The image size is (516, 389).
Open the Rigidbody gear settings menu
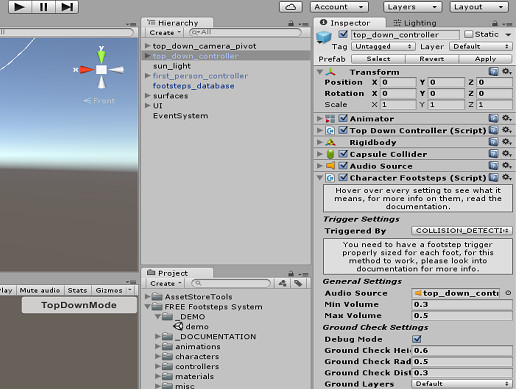[x=507, y=142]
